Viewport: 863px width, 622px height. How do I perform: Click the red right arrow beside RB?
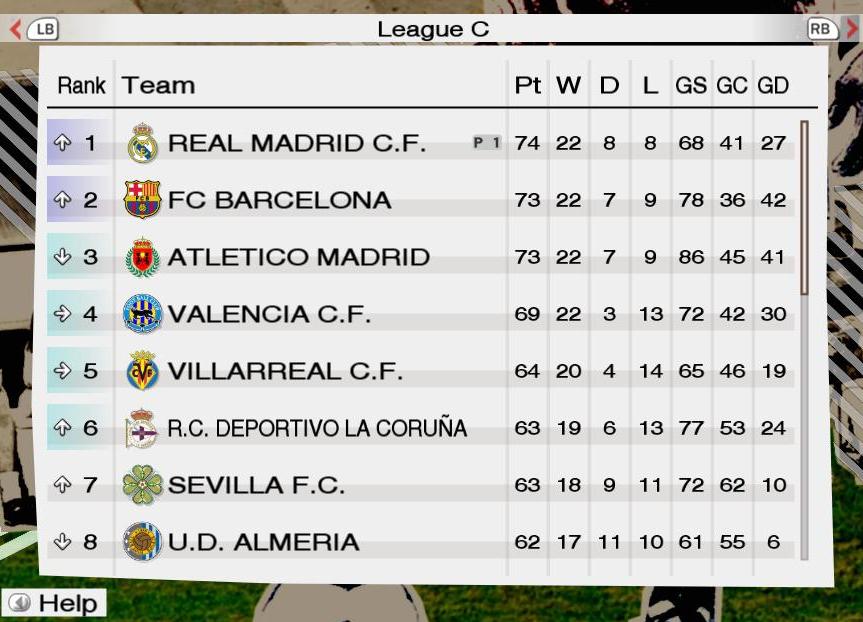pyautogui.click(x=851, y=29)
